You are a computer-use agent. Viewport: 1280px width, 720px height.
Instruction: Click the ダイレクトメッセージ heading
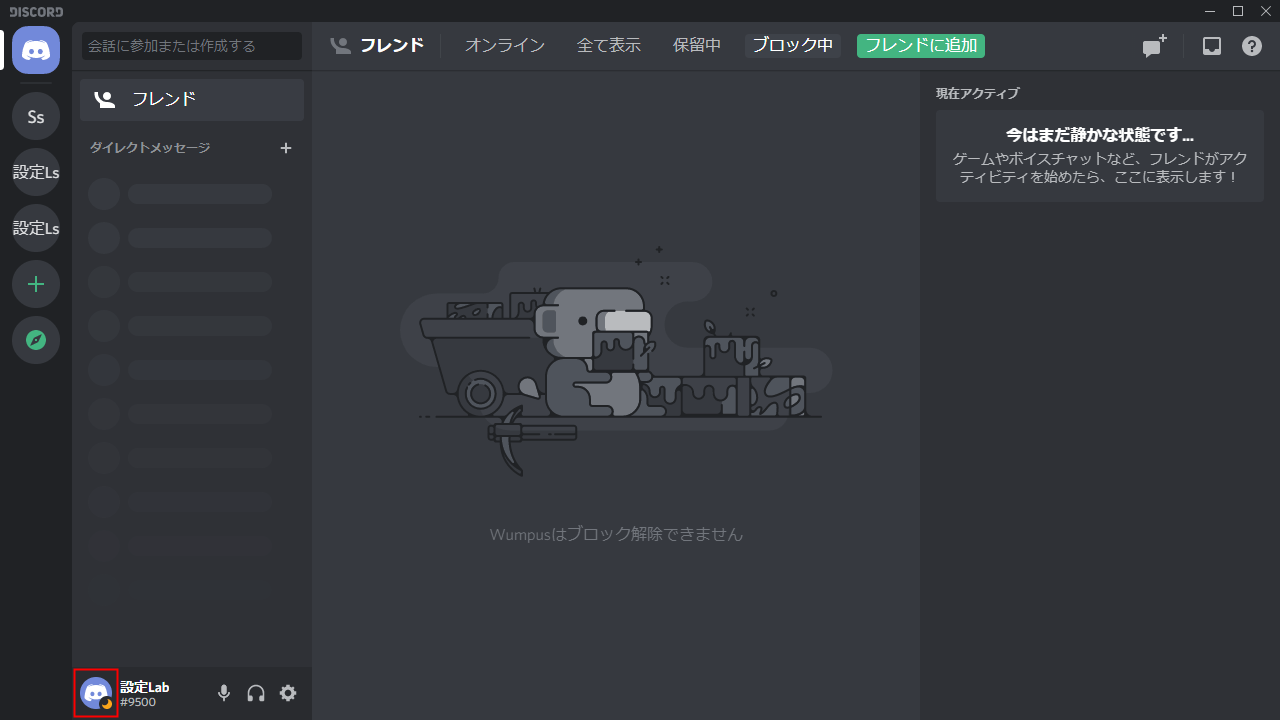pos(150,148)
